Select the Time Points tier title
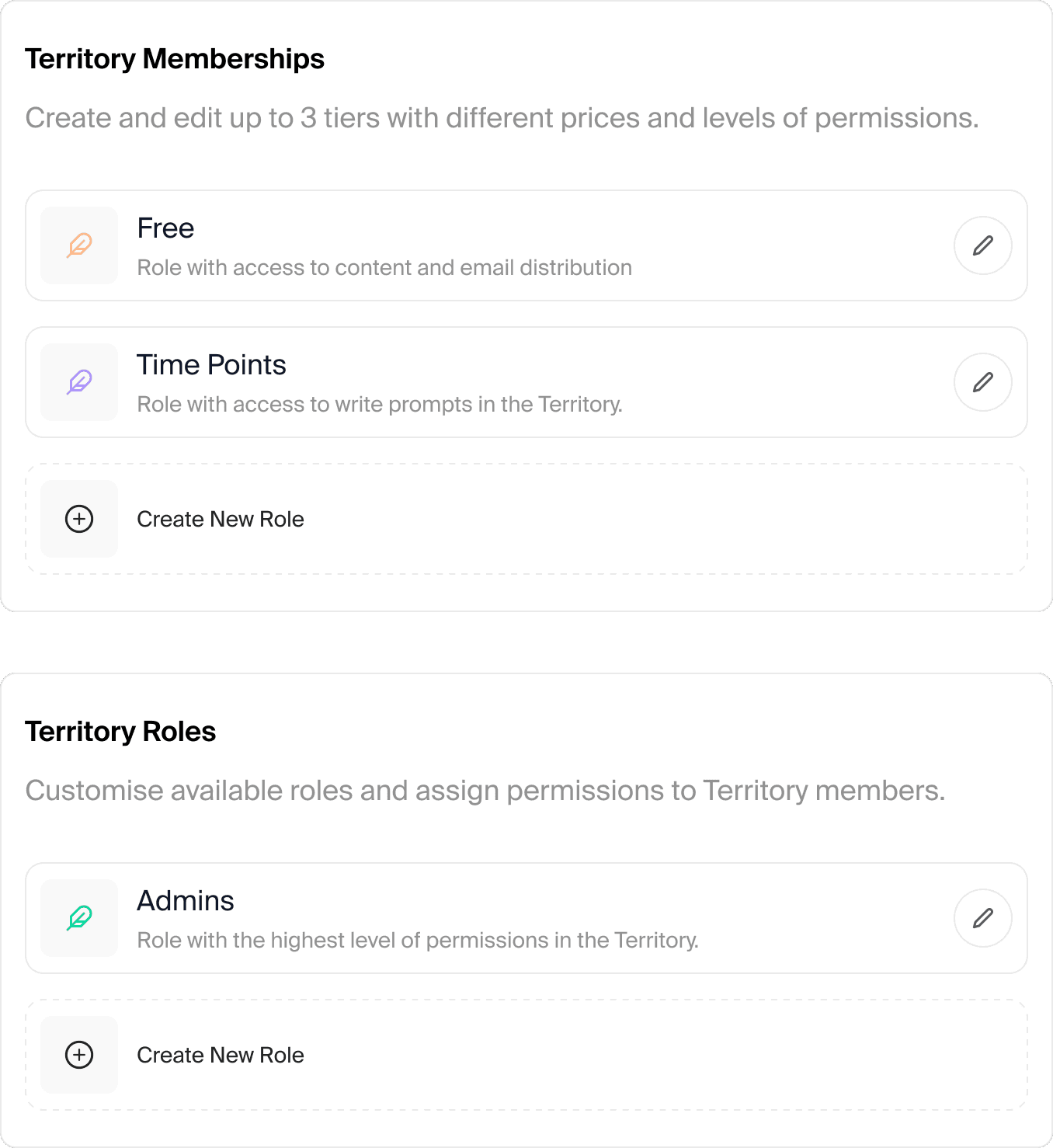1053x1148 pixels. pos(211,365)
